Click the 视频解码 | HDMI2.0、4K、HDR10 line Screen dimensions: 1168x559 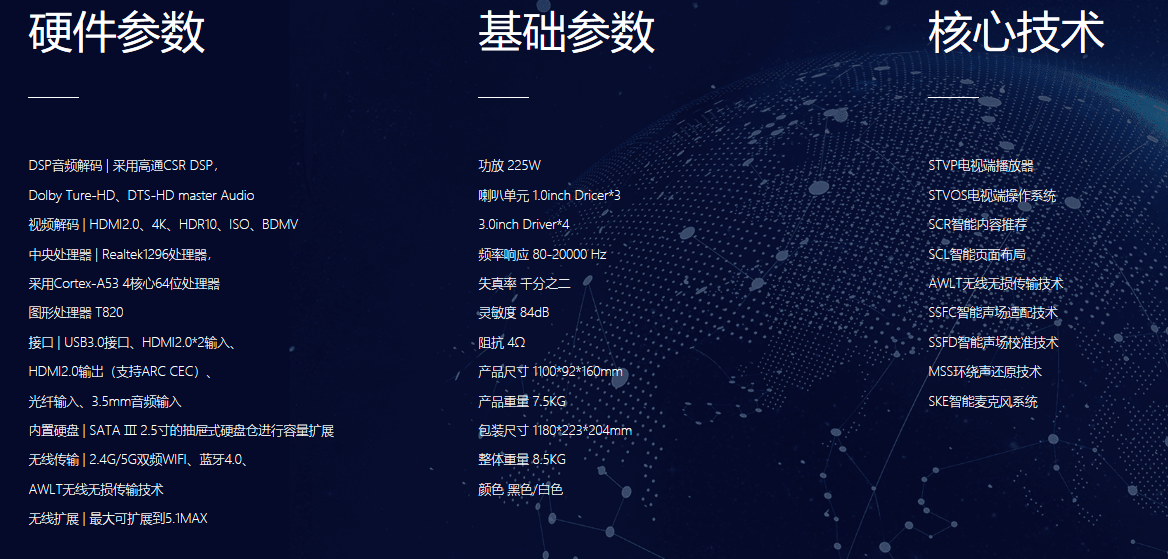click(x=163, y=224)
